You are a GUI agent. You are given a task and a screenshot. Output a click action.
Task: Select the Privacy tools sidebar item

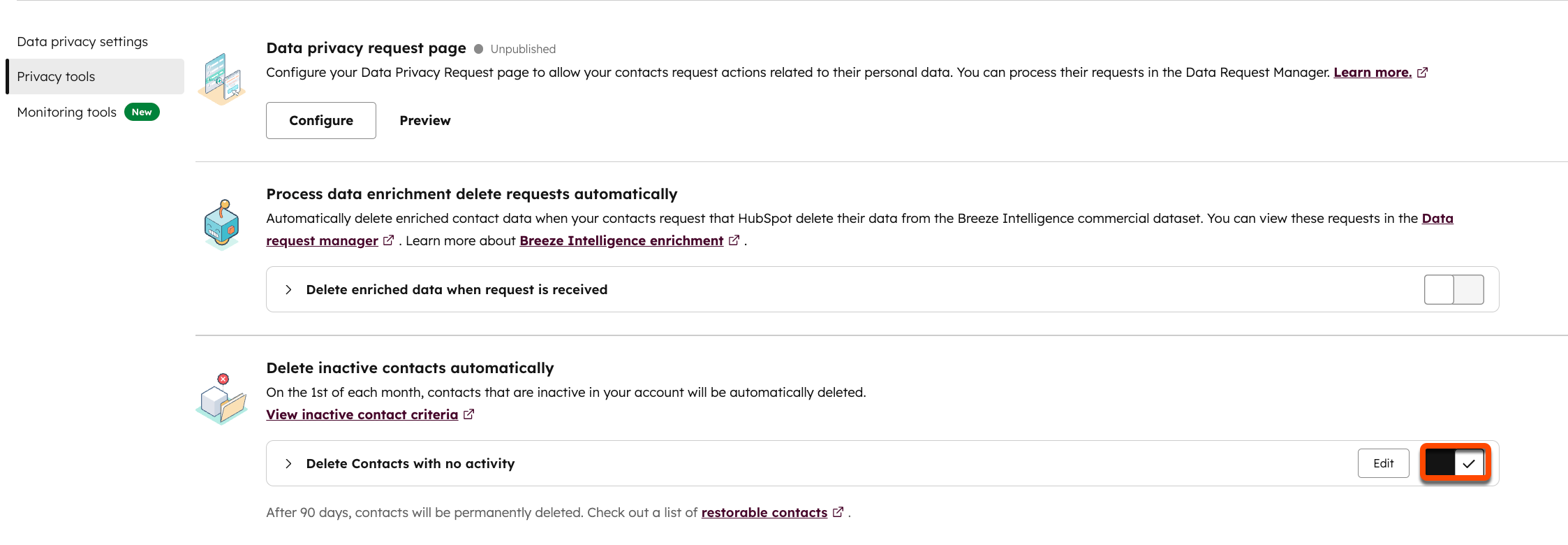[x=55, y=76]
